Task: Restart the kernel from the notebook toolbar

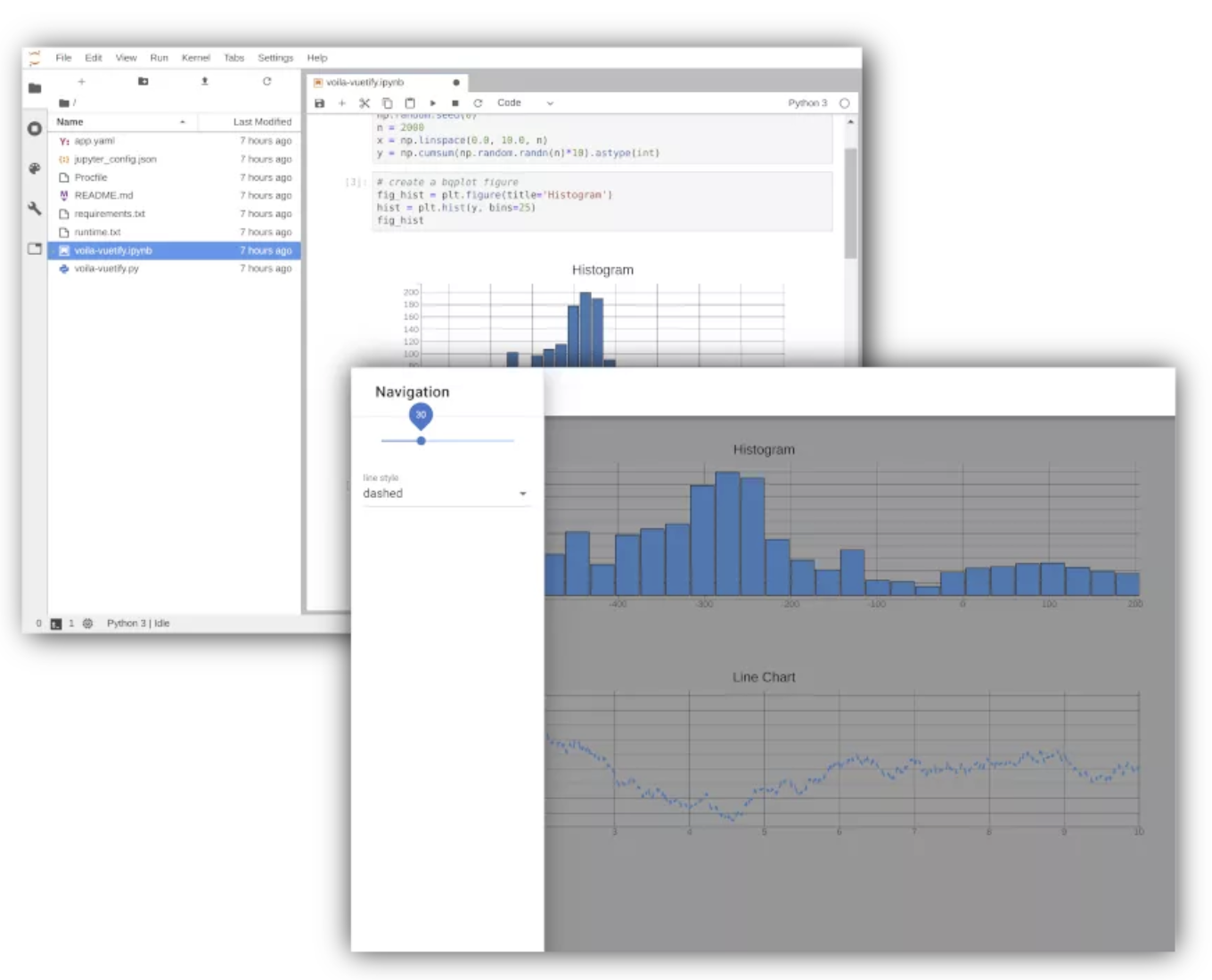Action: coord(478,103)
